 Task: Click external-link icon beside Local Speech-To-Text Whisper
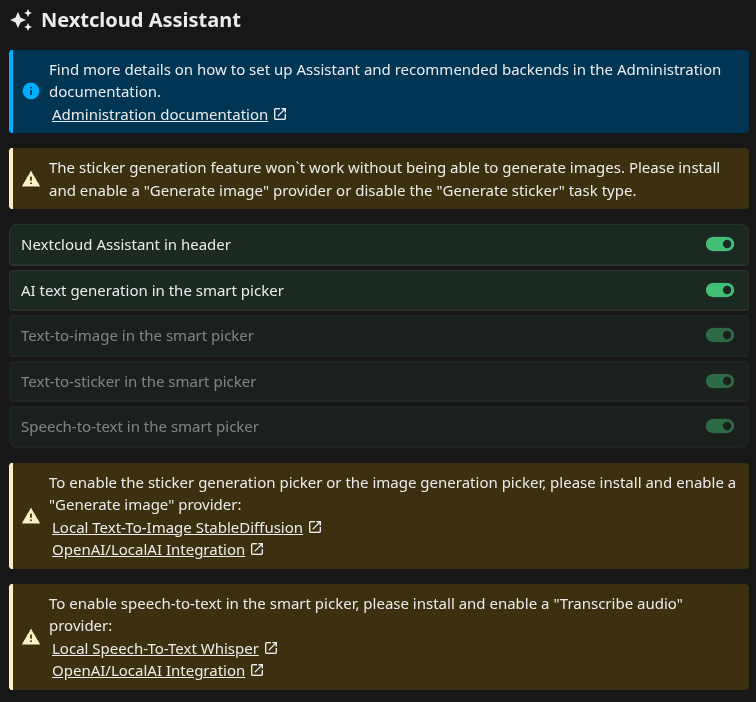coord(271,648)
